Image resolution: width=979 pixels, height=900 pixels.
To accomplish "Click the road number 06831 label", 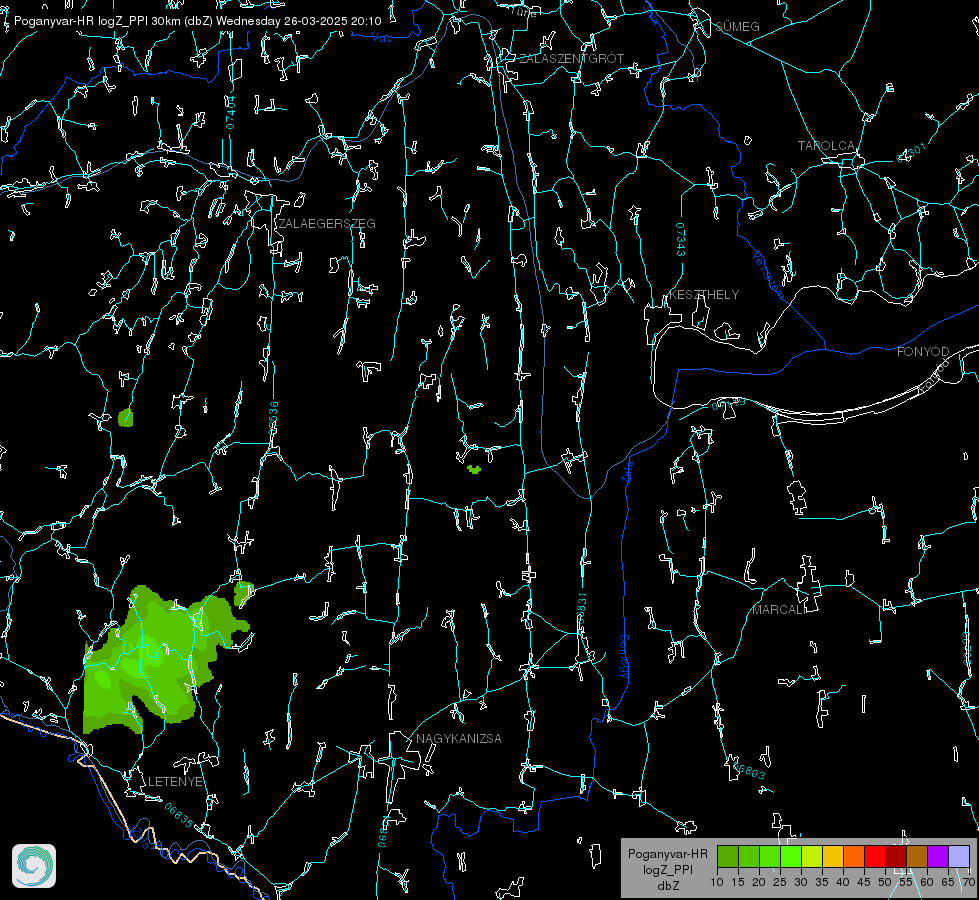I will [x=582, y=609].
